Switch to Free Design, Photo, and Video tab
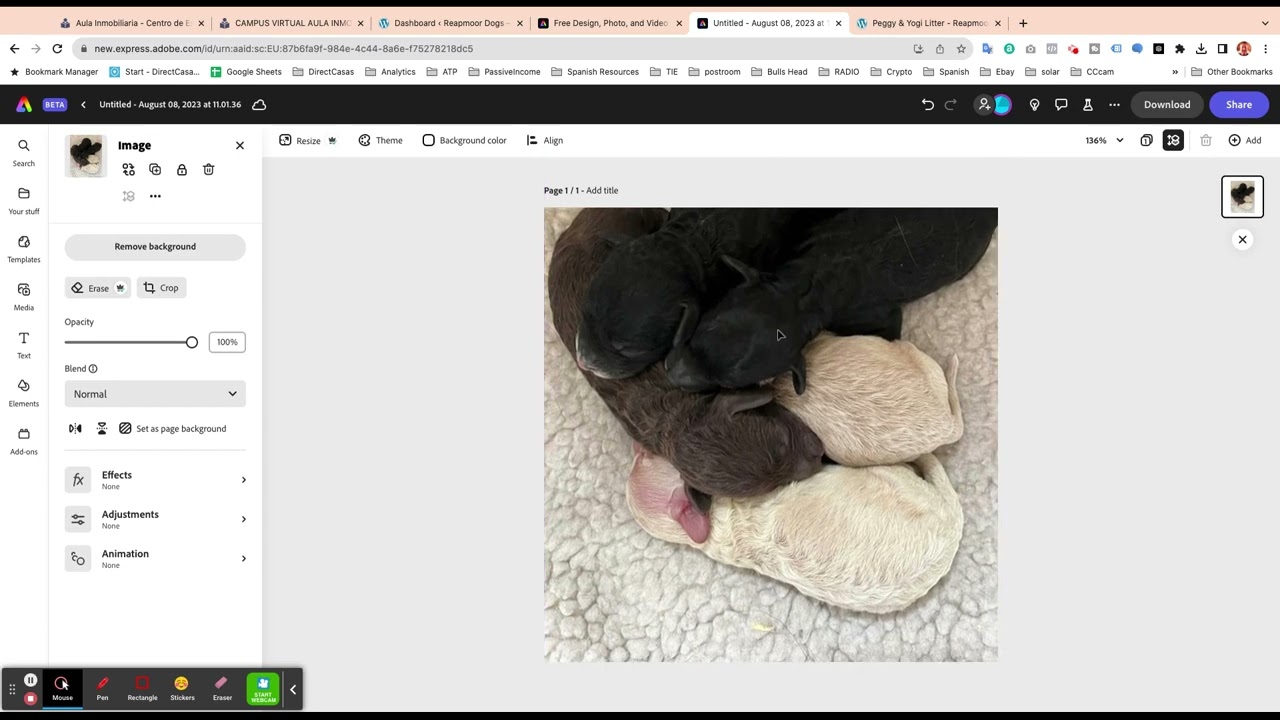1280x720 pixels. pos(609,23)
